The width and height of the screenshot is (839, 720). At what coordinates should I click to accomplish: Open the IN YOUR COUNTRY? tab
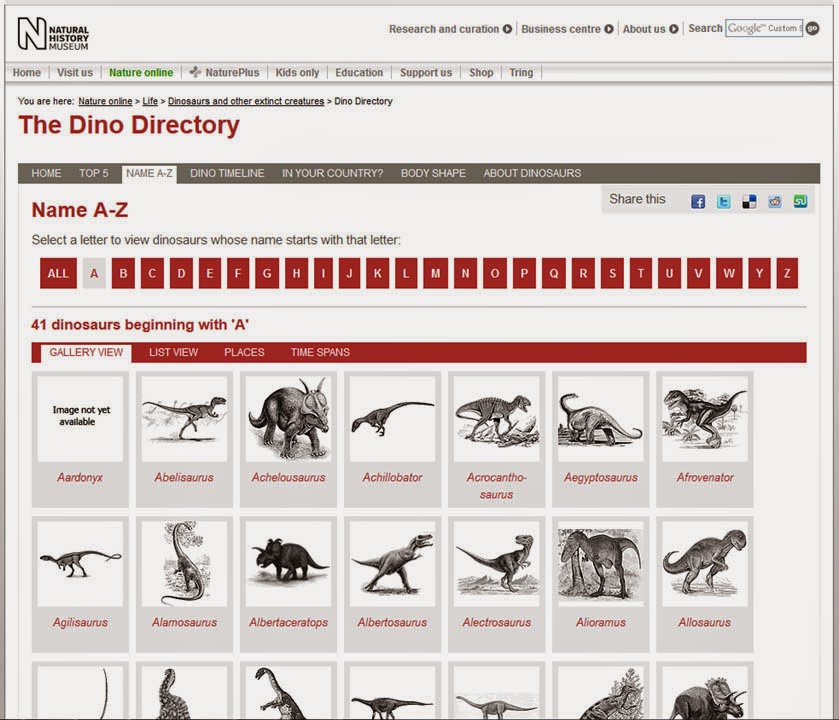pos(332,173)
